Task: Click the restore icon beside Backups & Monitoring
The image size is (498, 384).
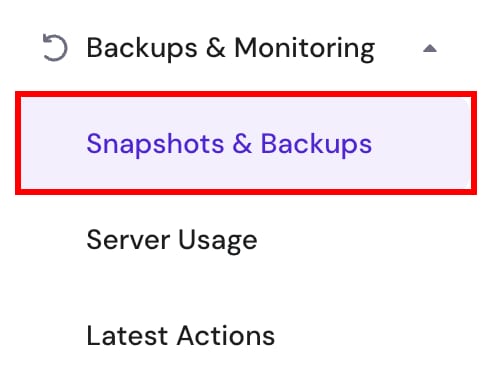Action: (55, 48)
